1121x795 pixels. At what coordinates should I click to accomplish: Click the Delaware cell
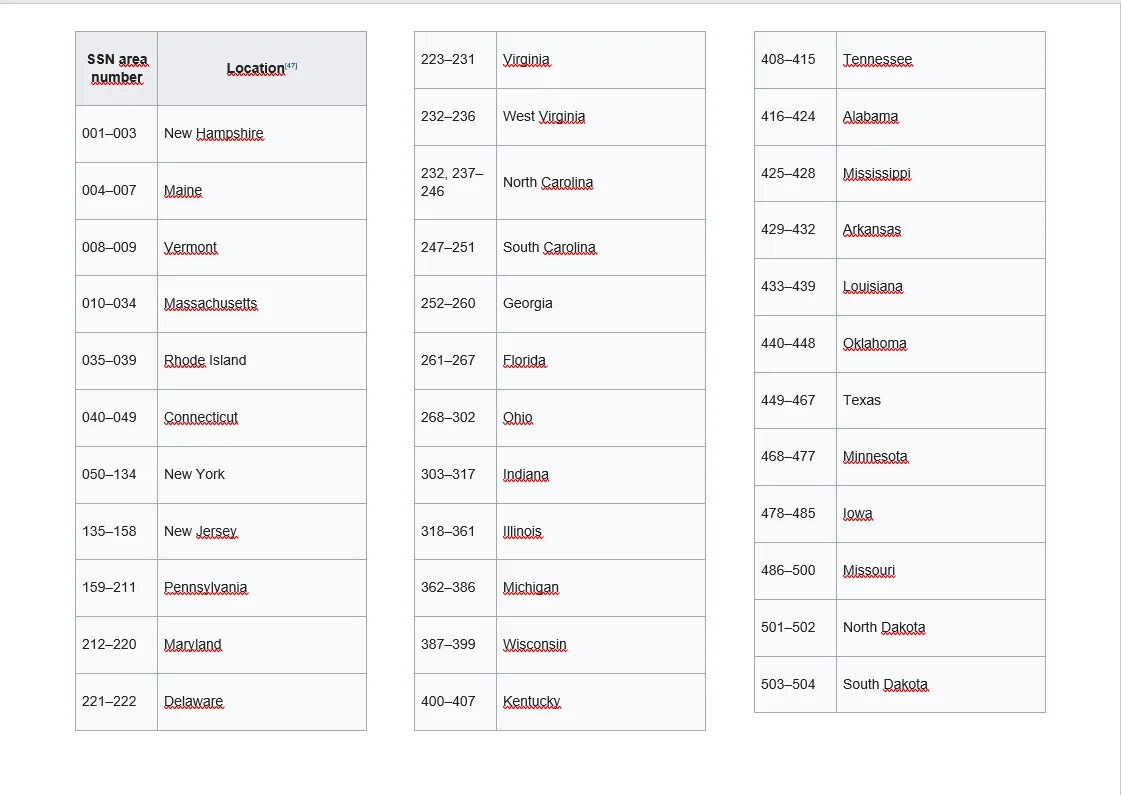click(x=262, y=702)
